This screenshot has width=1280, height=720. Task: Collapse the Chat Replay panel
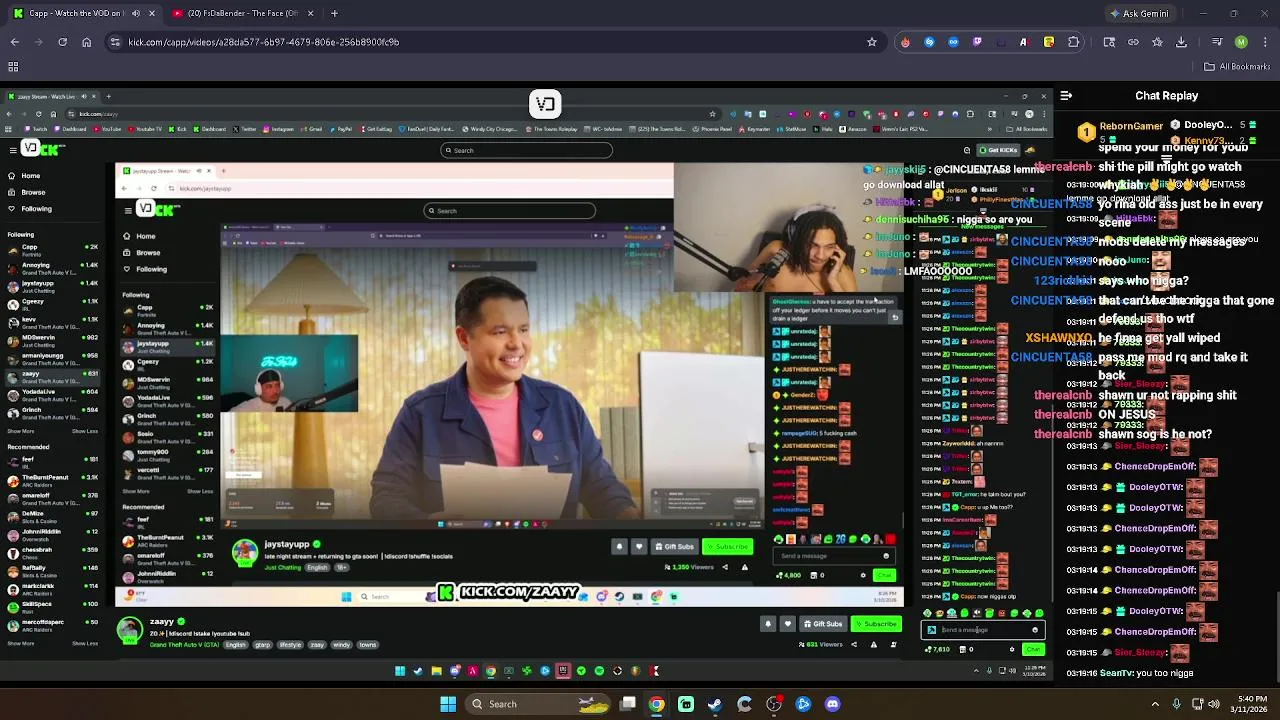[1066, 96]
